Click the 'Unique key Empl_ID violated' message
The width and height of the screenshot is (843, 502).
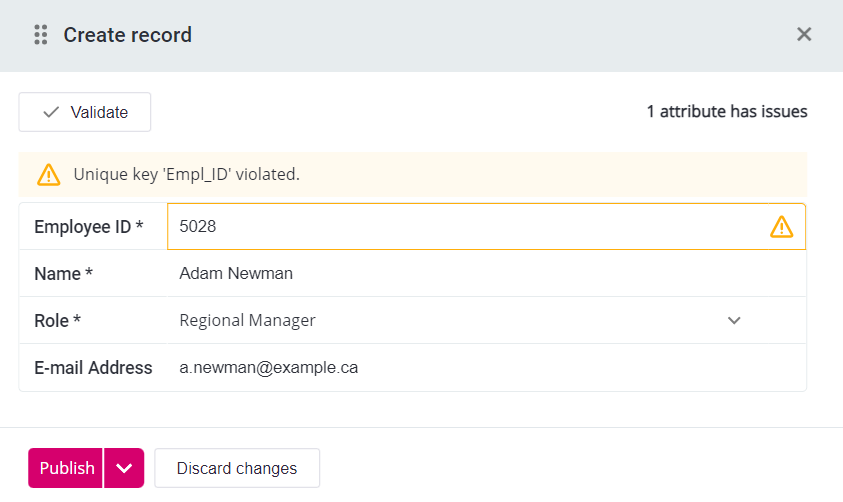click(186, 175)
